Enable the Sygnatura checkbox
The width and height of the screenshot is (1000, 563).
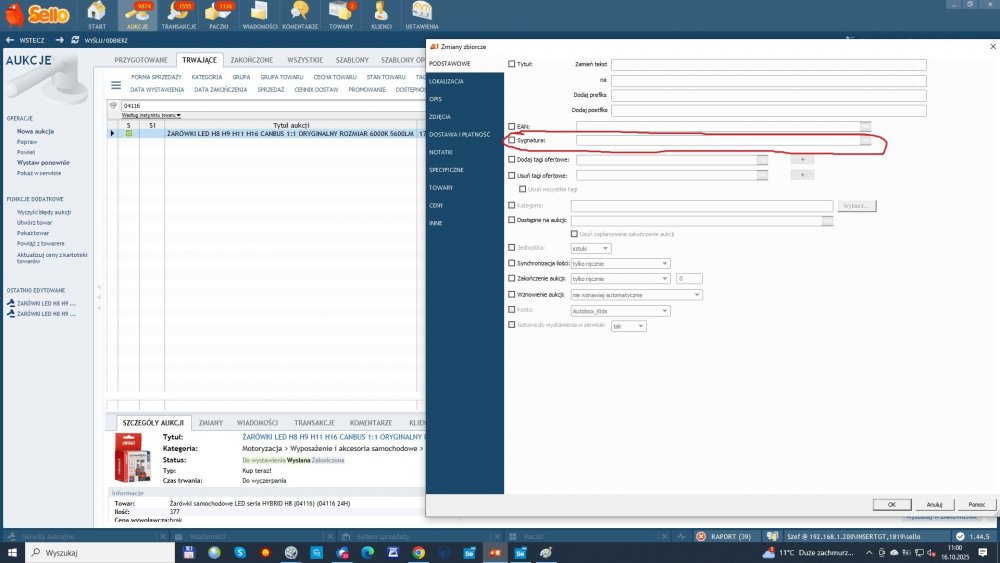tap(511, 140)
